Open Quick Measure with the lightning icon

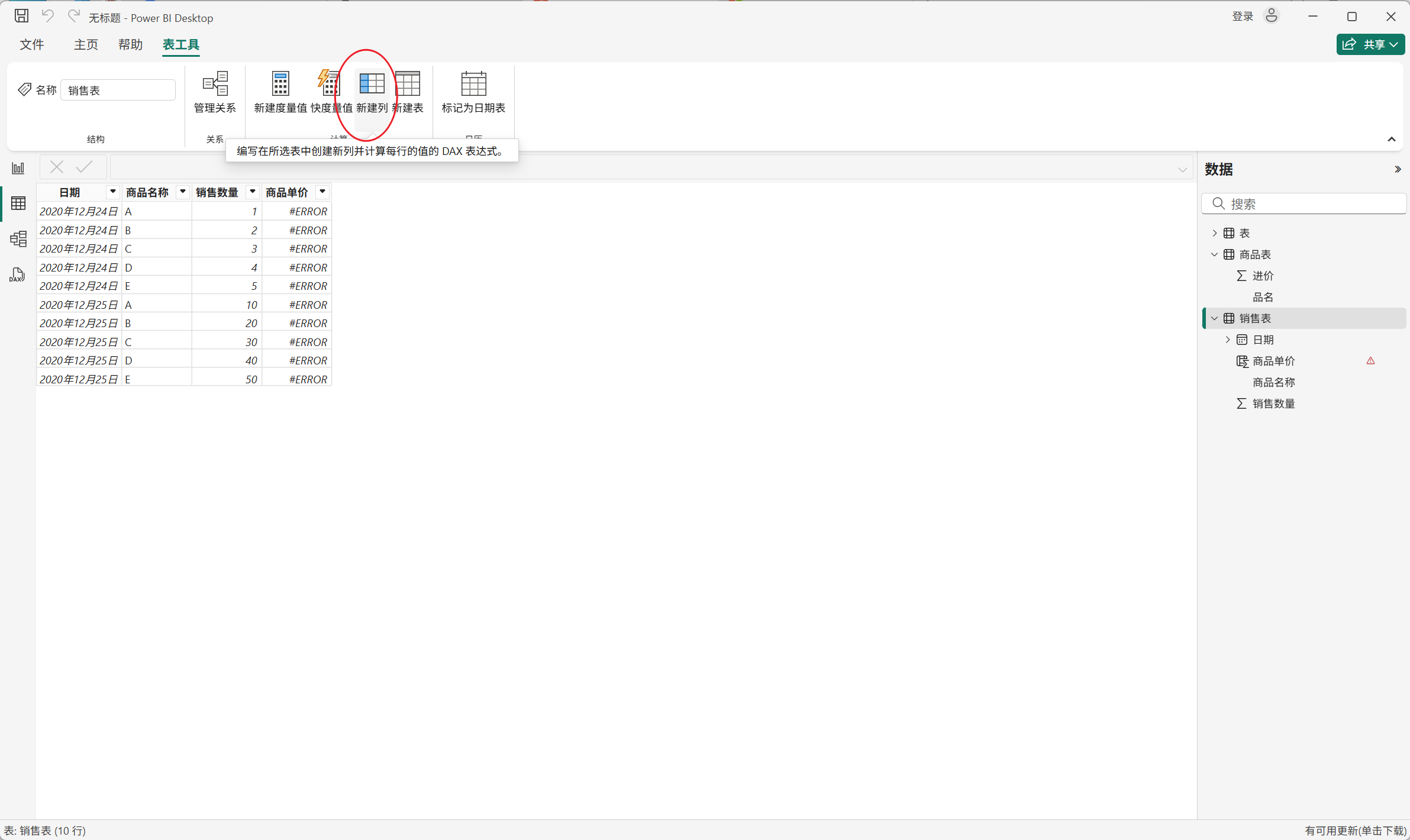[329, 84]
